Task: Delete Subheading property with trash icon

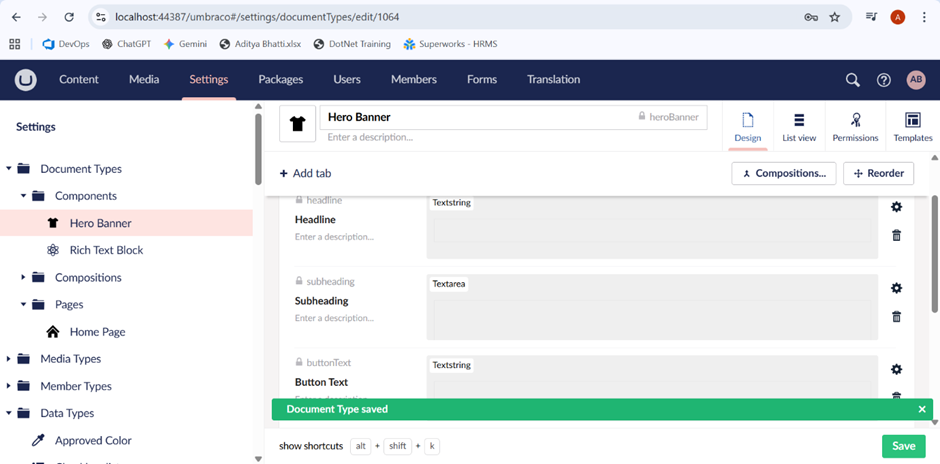Action: 896,316
